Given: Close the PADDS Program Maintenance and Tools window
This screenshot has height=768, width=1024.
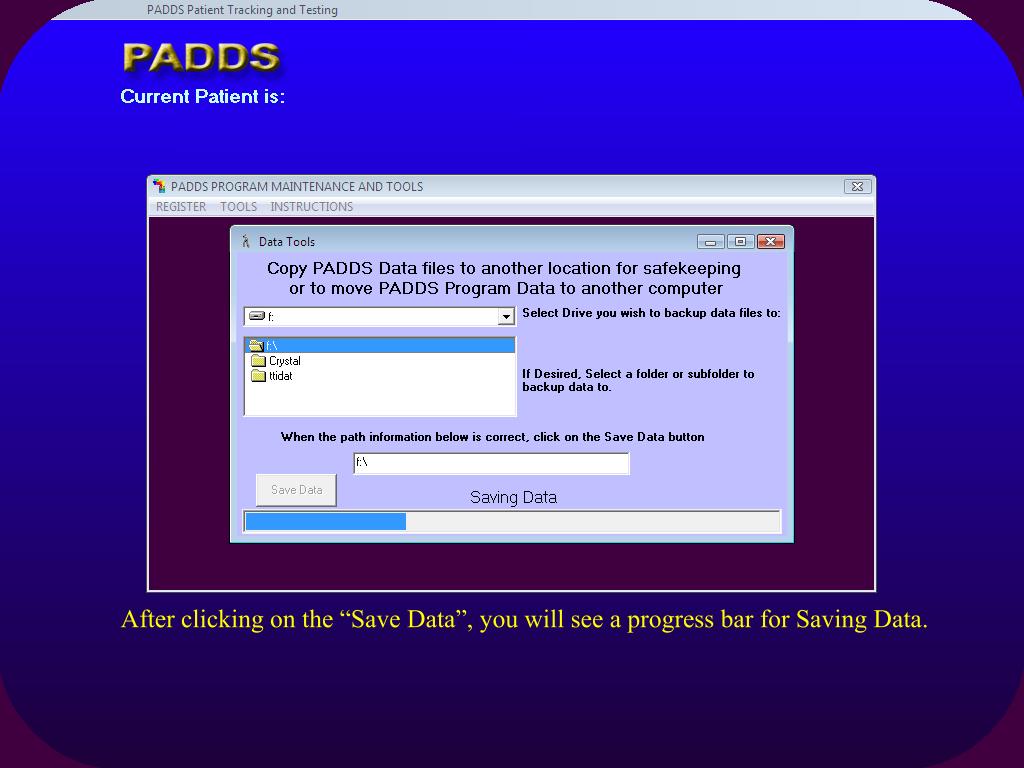Looking at the screenshot, I should [x=857, y=186].
